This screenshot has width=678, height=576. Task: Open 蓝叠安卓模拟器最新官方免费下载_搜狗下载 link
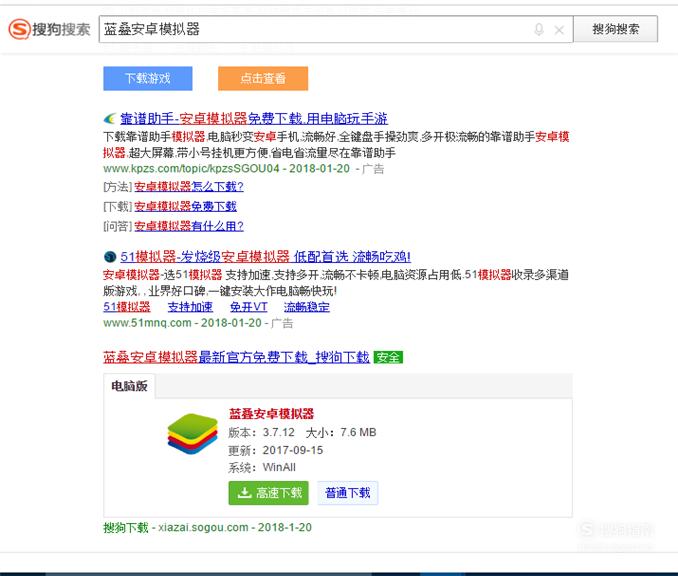pos(237,357)
